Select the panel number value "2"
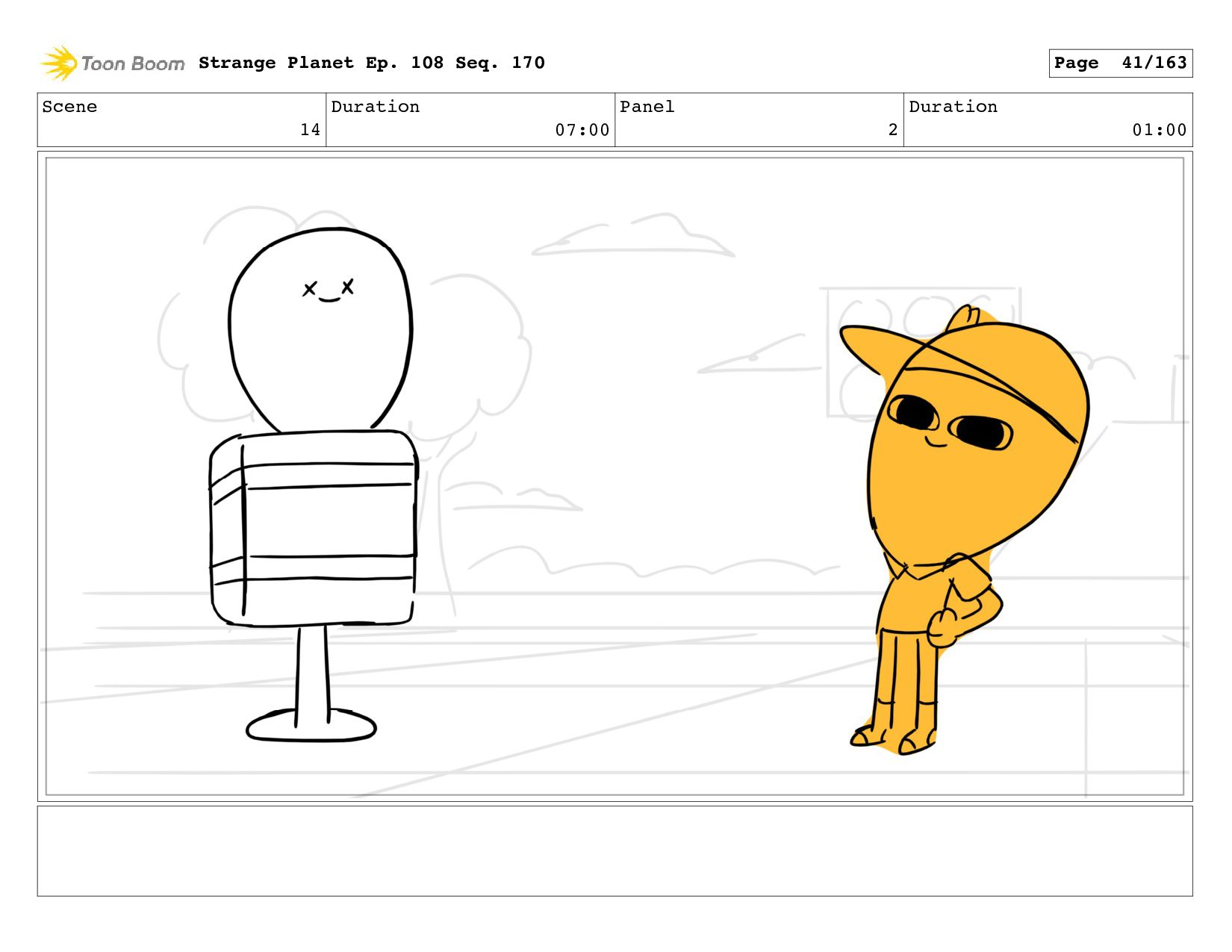The height and width of the screenshot is (952, 1232). point(893,130)
